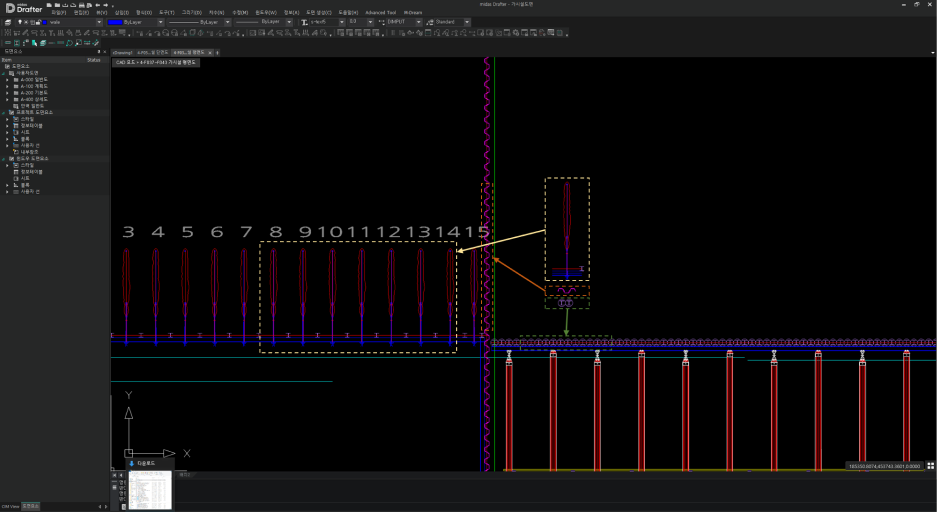Screen dimensions: 937x512
Task: Open the Standard table style dropdown
Action: tap(467, 22)
